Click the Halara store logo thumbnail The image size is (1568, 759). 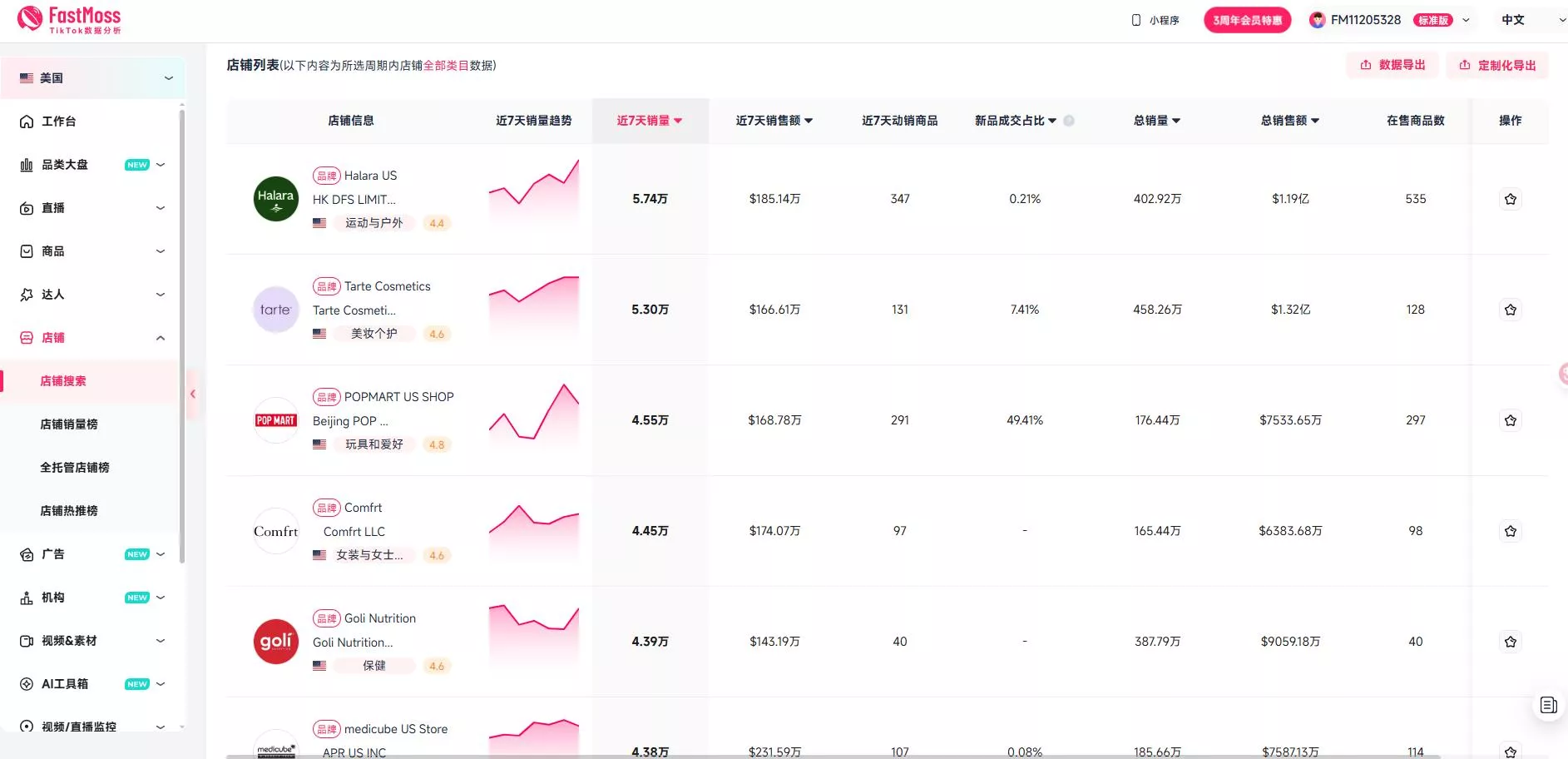click(275, 200)
